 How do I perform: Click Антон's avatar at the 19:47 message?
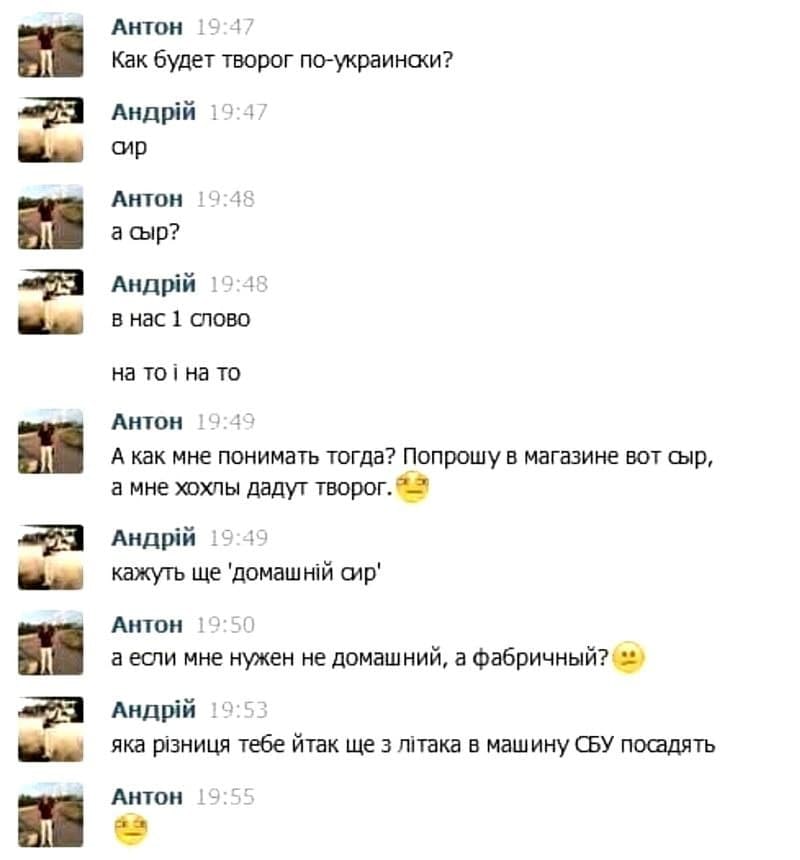(x=50, y=44)
